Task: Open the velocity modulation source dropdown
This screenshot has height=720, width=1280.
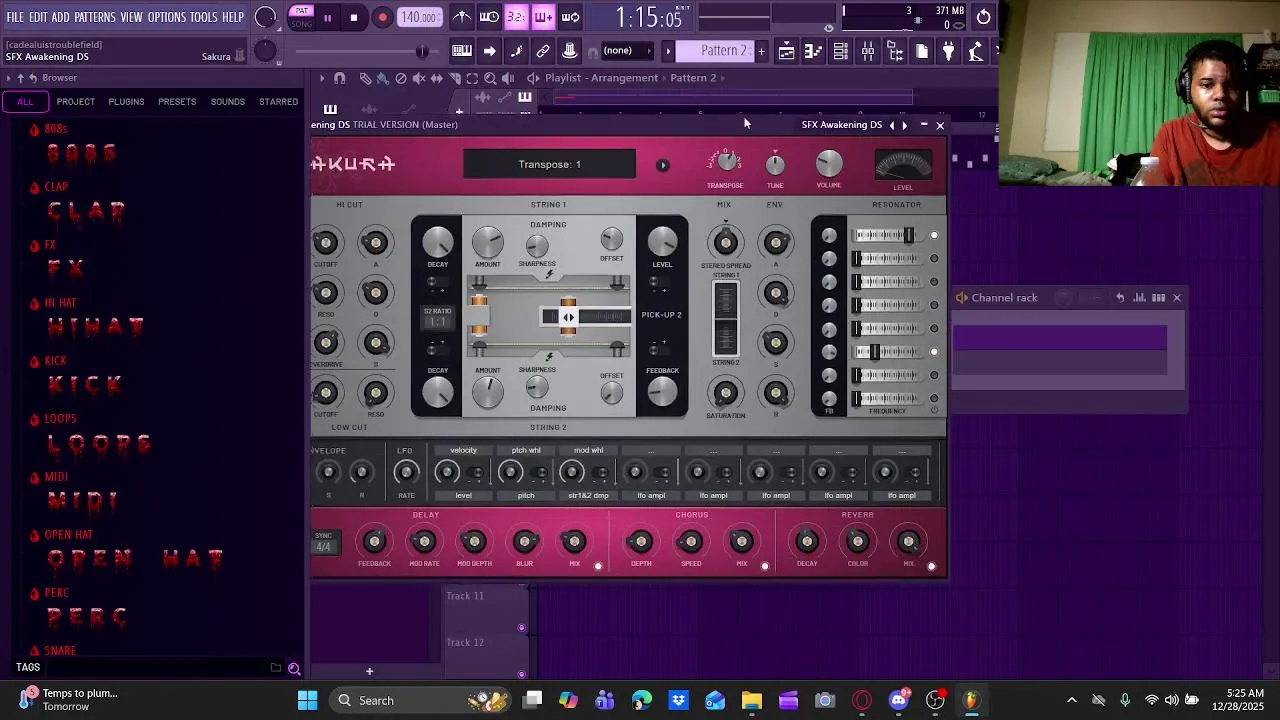Action: point(463,450)
